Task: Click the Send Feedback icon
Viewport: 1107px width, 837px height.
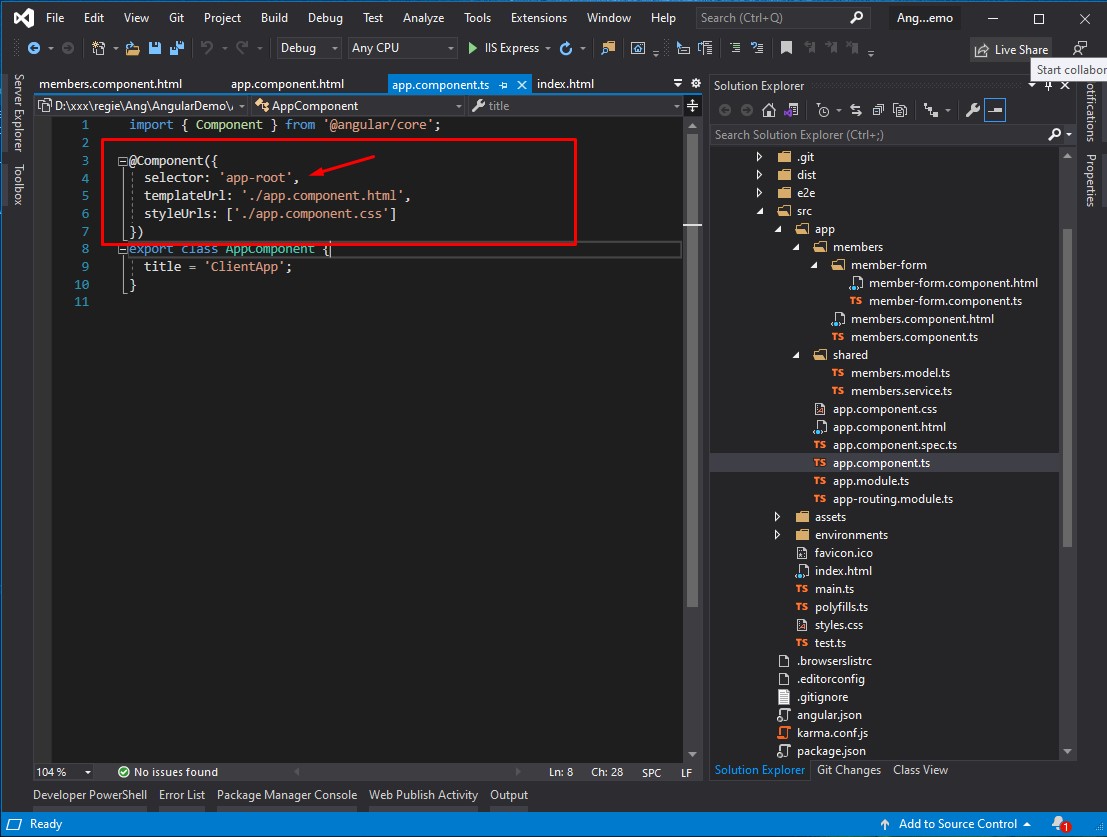Action: [x=1079, y=48]
